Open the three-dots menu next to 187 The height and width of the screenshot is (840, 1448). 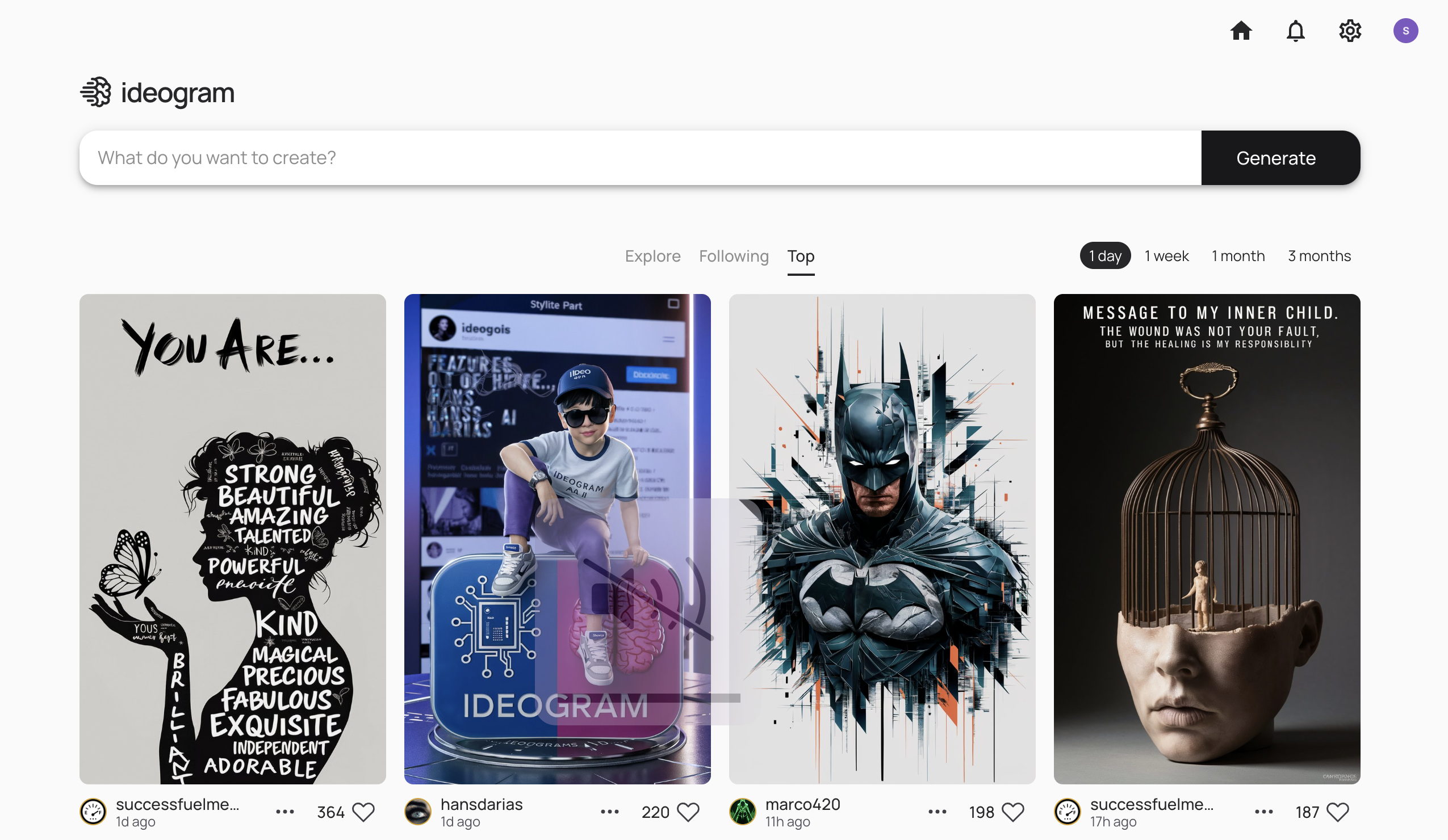tap(1264, 812)
